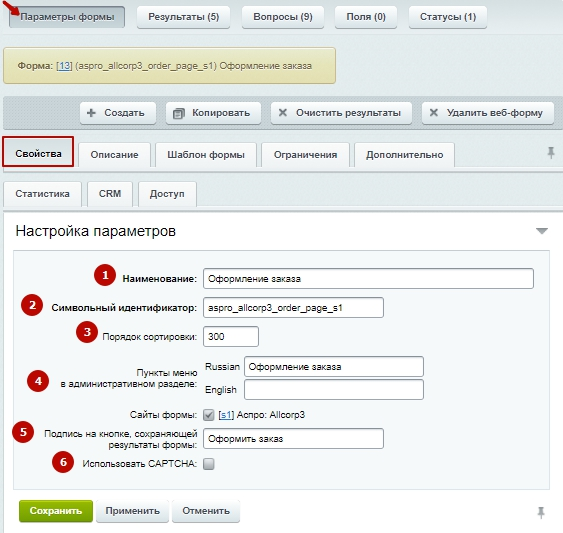Open the Вопросы (9) tab
The height and width of the screenshot is (533, 563).
[x=283, y=17]
